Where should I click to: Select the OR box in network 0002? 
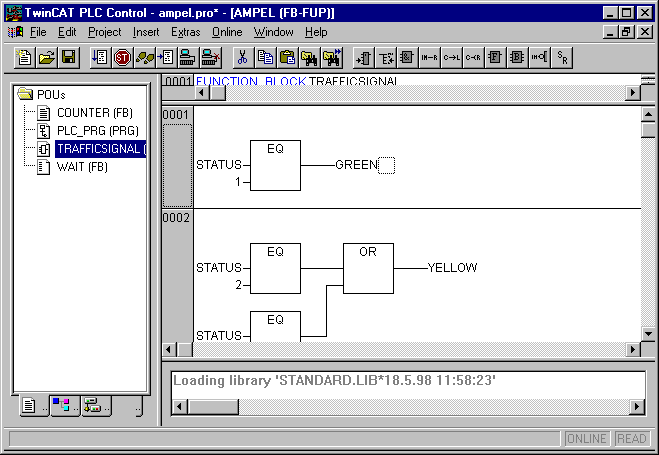point(368,268)
